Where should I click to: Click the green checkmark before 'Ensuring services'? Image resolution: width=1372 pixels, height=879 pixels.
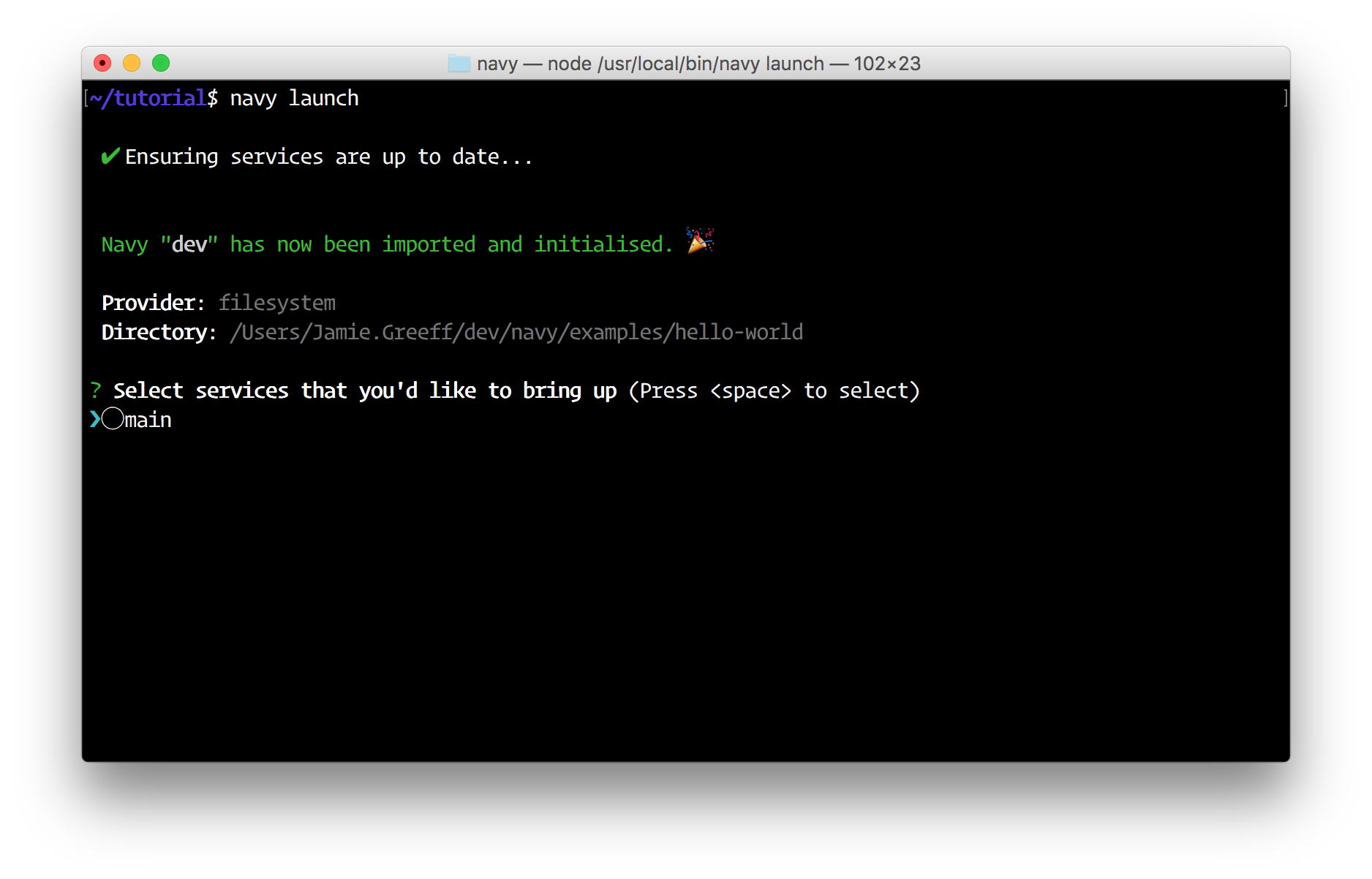click(110, 156)
